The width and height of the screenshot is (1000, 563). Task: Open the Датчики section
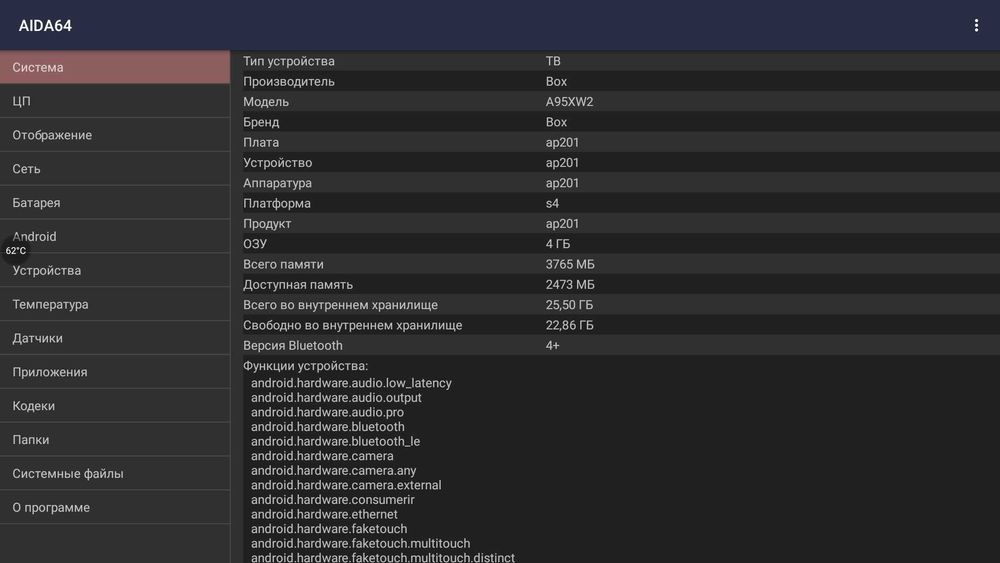[x=115, y=337]
